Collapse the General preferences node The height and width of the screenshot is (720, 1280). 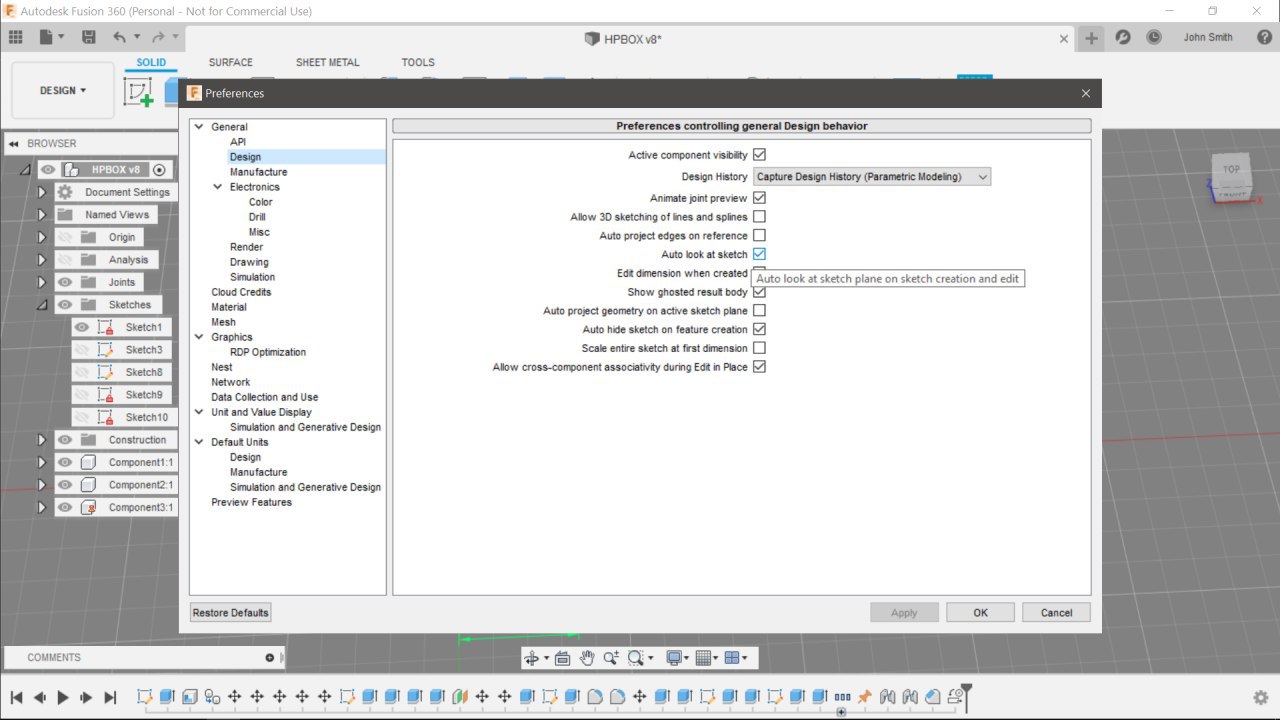pyautogui.click(x=199, y=127)
